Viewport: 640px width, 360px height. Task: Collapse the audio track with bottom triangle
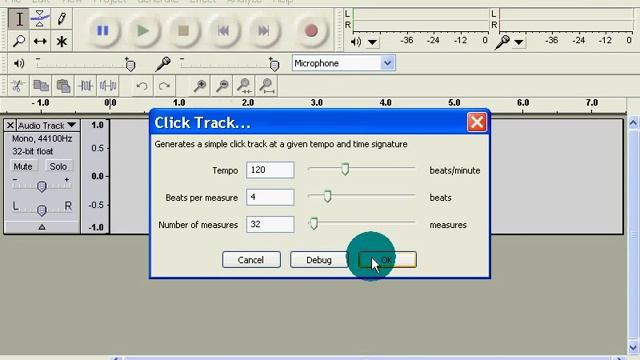pyautogui.click(x=42, y=227)
